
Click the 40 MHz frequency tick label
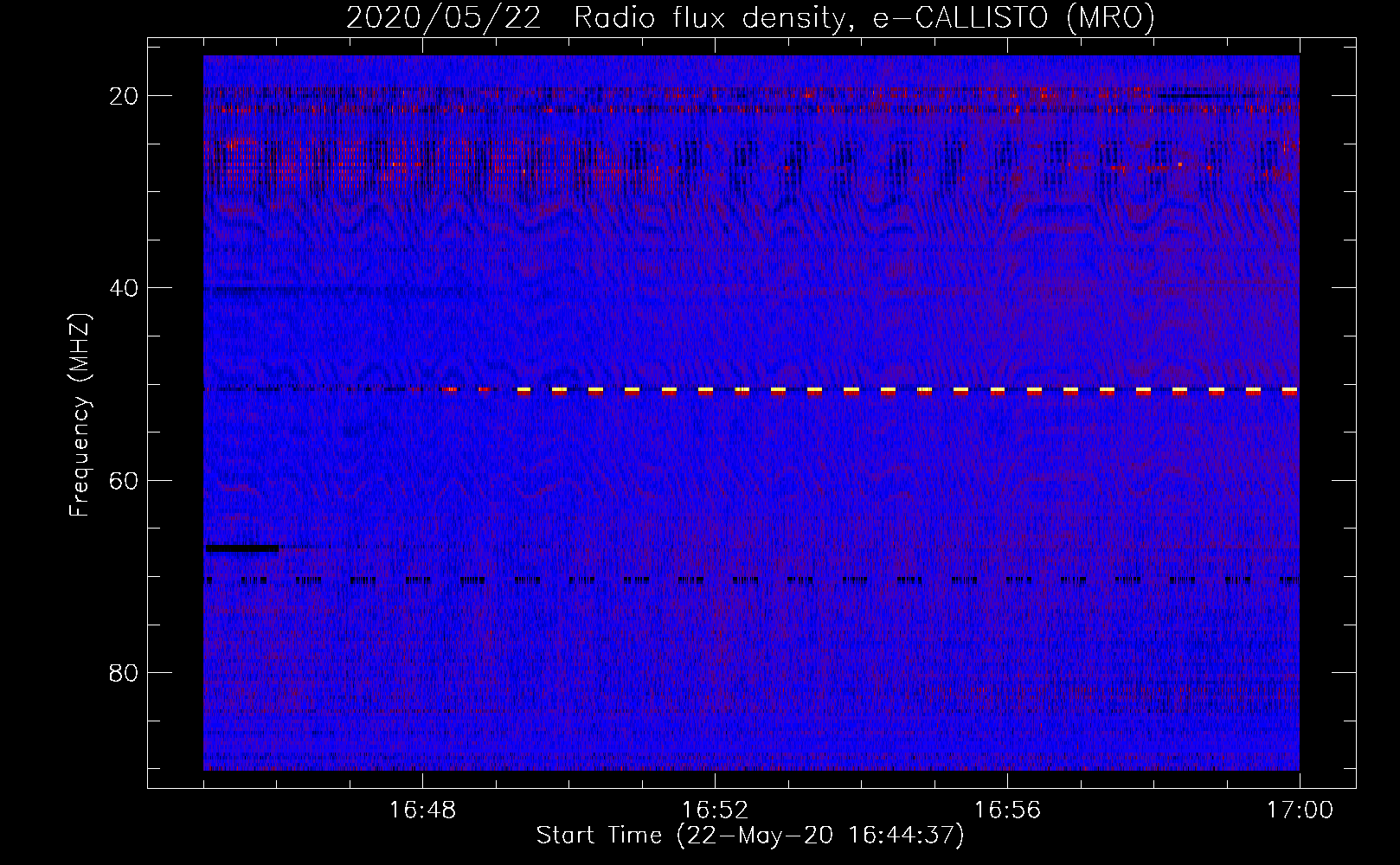point(125,288)
